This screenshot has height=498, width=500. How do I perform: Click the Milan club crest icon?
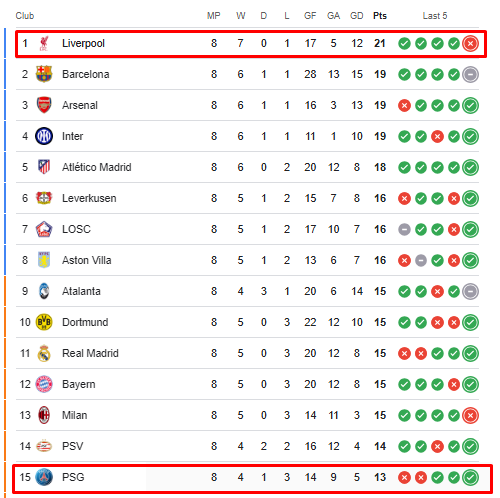point(44,415)
